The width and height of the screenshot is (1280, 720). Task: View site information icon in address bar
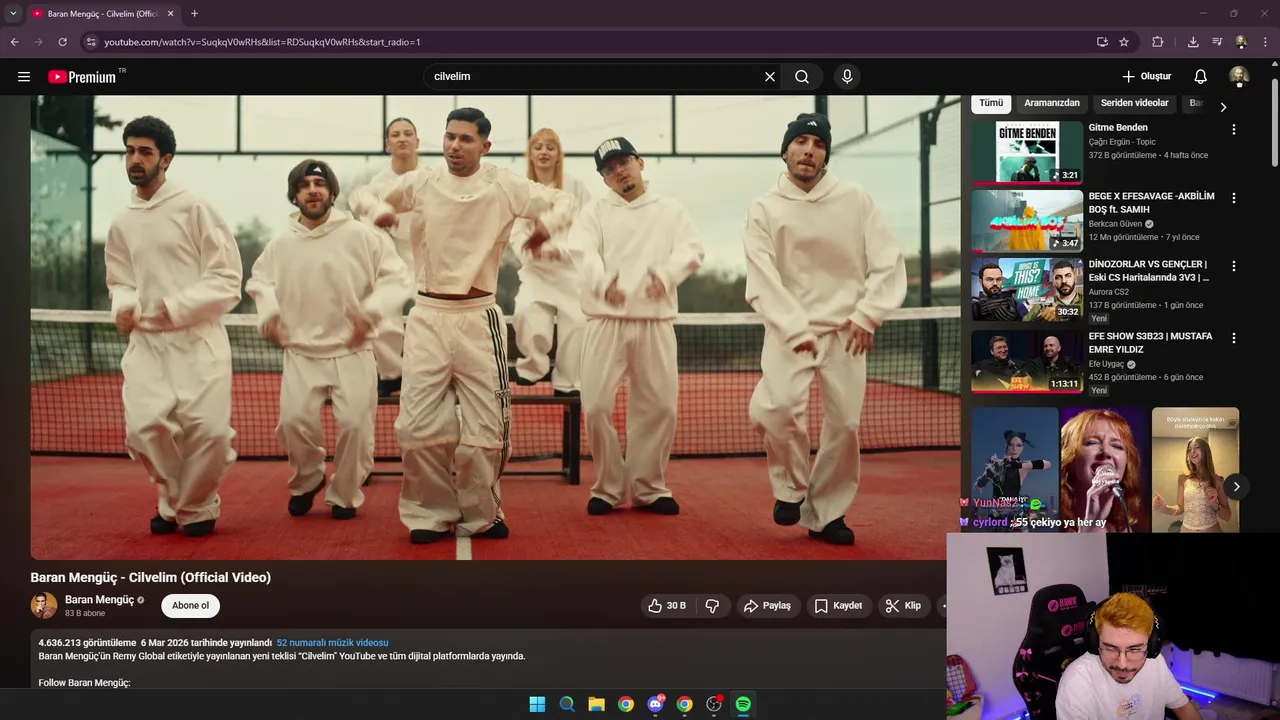click(x=91, y=42)
